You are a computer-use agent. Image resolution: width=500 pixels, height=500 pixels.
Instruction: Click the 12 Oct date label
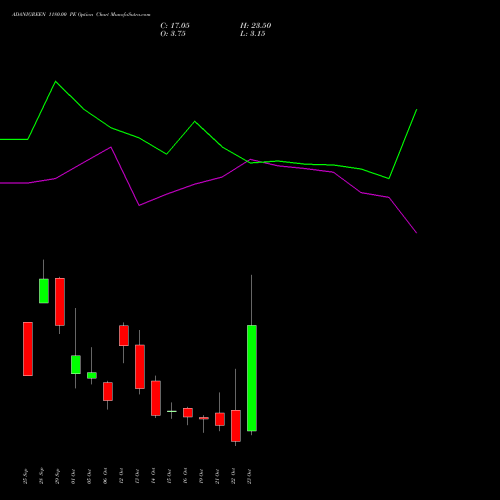click(x=121, y=476)
